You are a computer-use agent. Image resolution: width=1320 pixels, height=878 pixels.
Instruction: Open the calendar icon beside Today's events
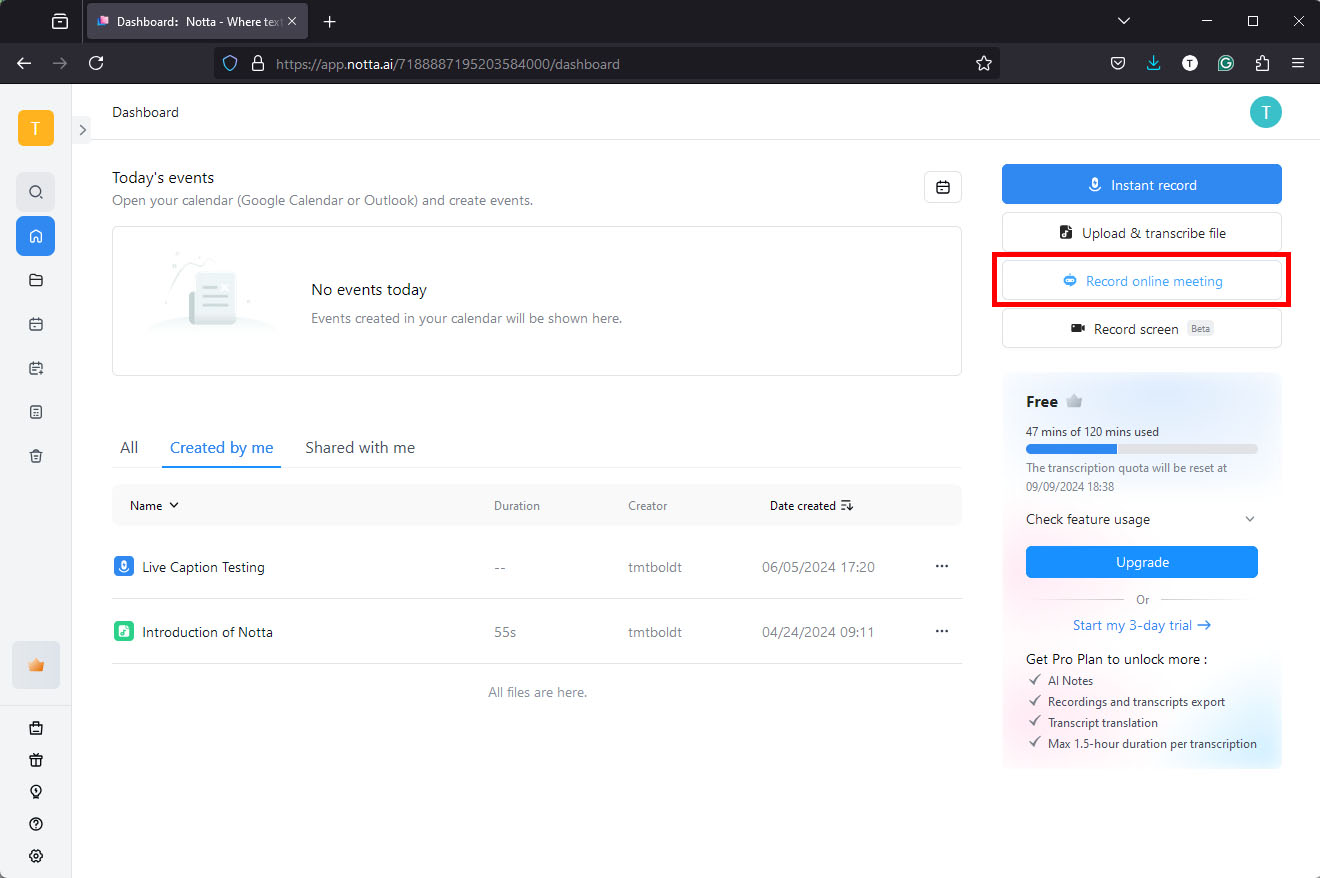click(x=943, y=187)
